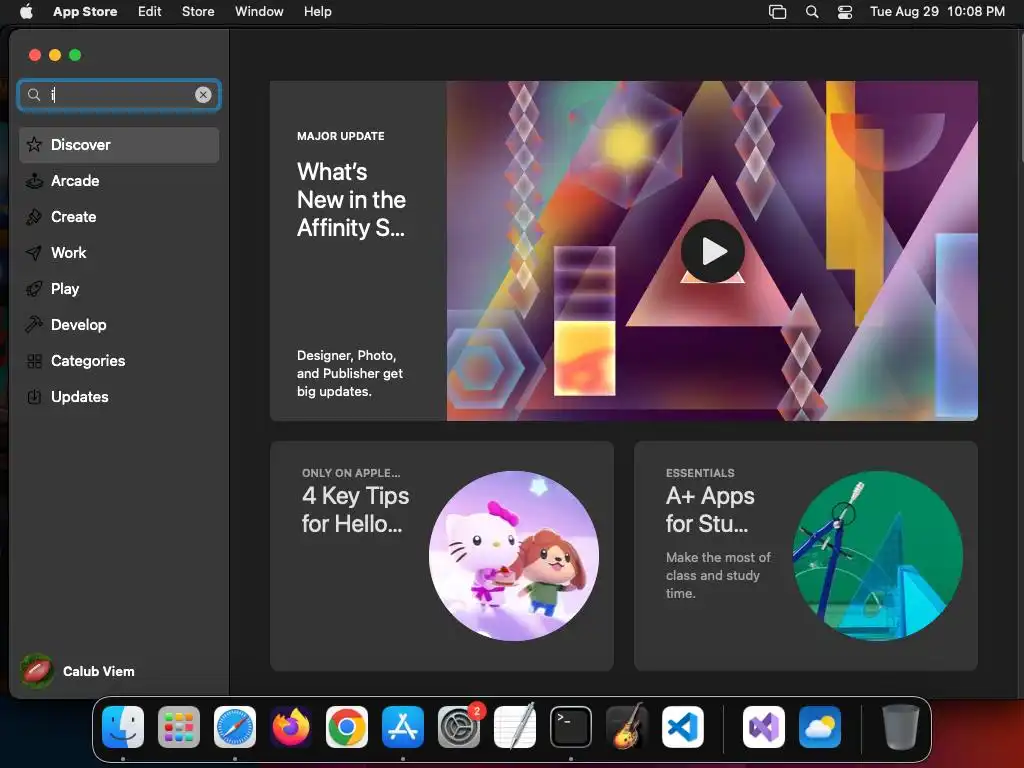Open the cloud weather app in Dock
This screenshot has height=768, width=1024.
tap(820, 727)
